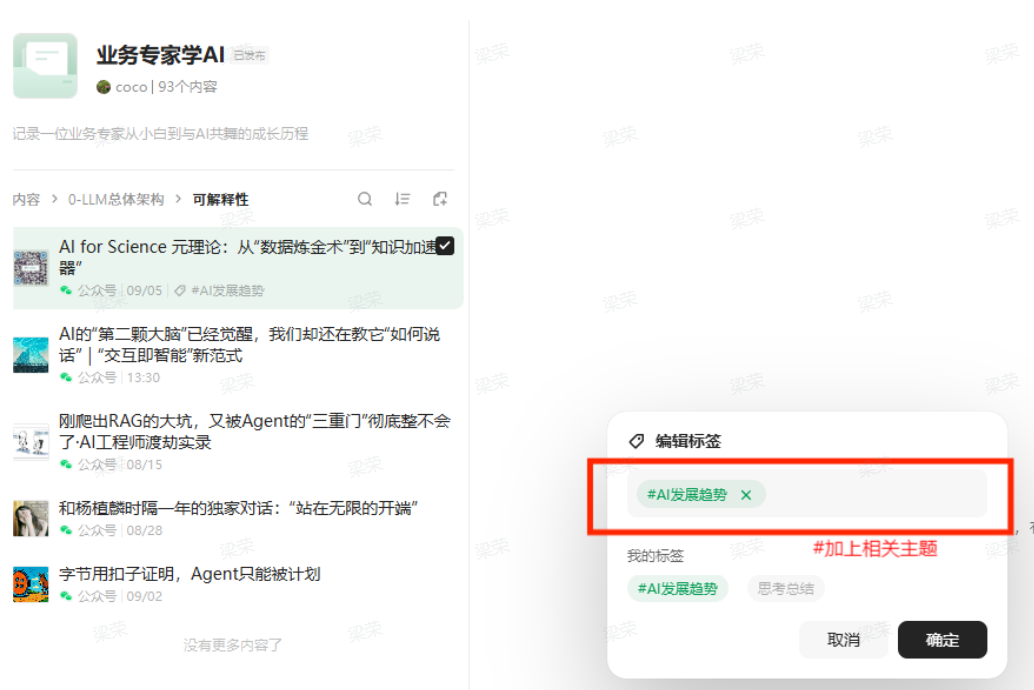Click the coco author avatar

coord(103,87)
